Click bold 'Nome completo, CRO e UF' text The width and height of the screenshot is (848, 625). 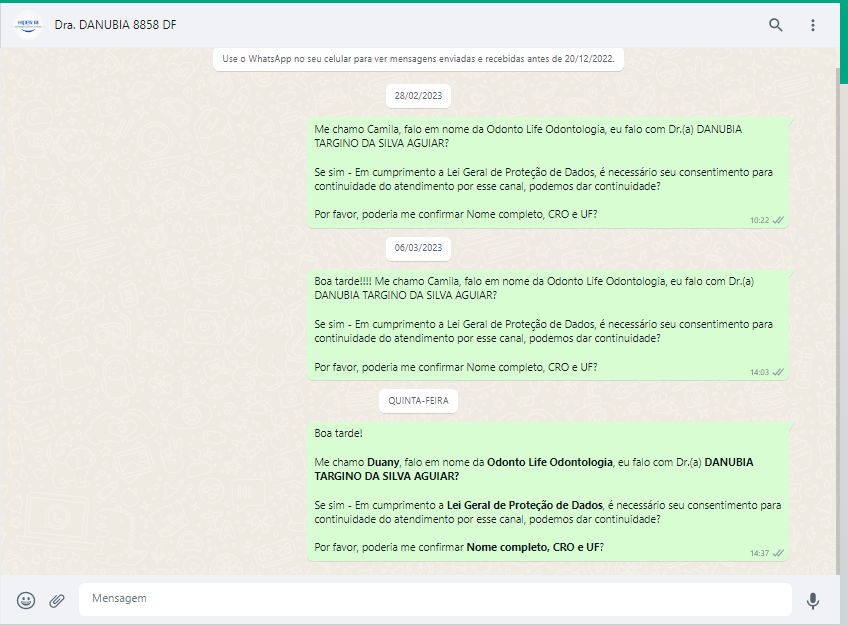point(533,547)
